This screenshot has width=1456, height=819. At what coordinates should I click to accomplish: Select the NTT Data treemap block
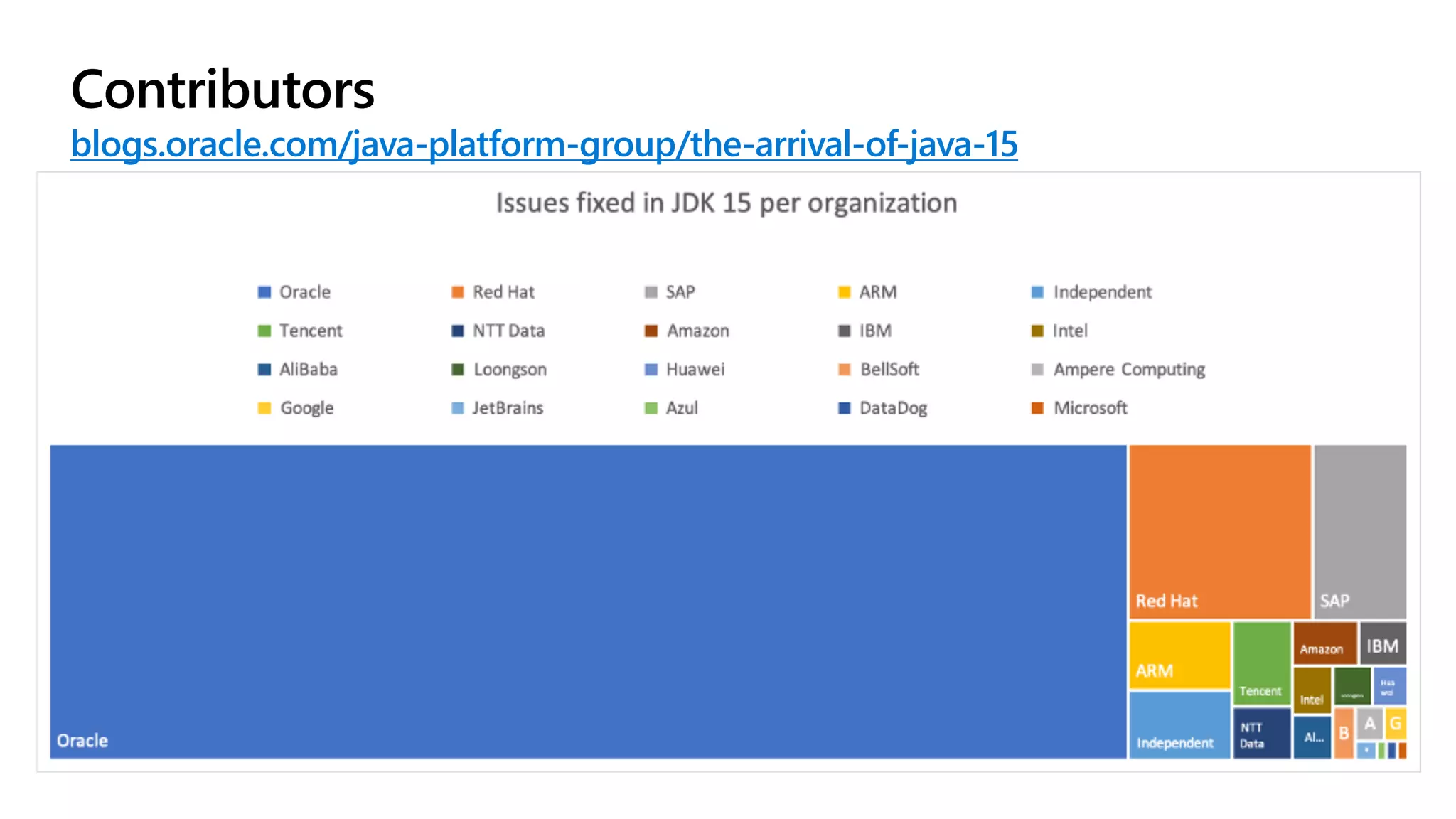[1262, 733]
